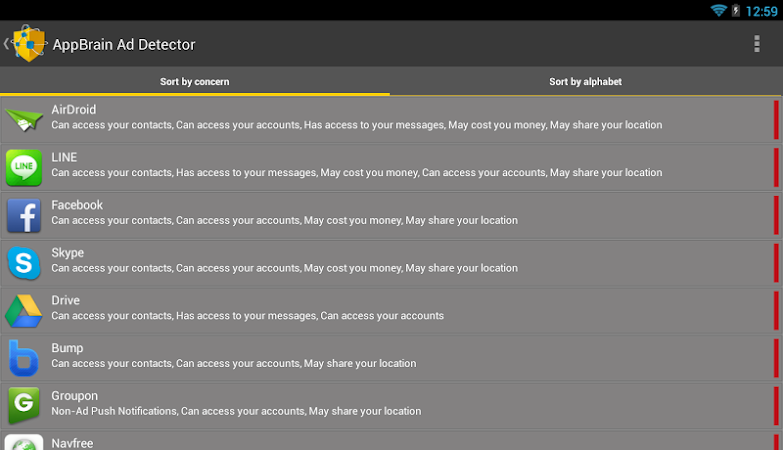Check the Wi-Fi status bar icon

pos(718,10)
